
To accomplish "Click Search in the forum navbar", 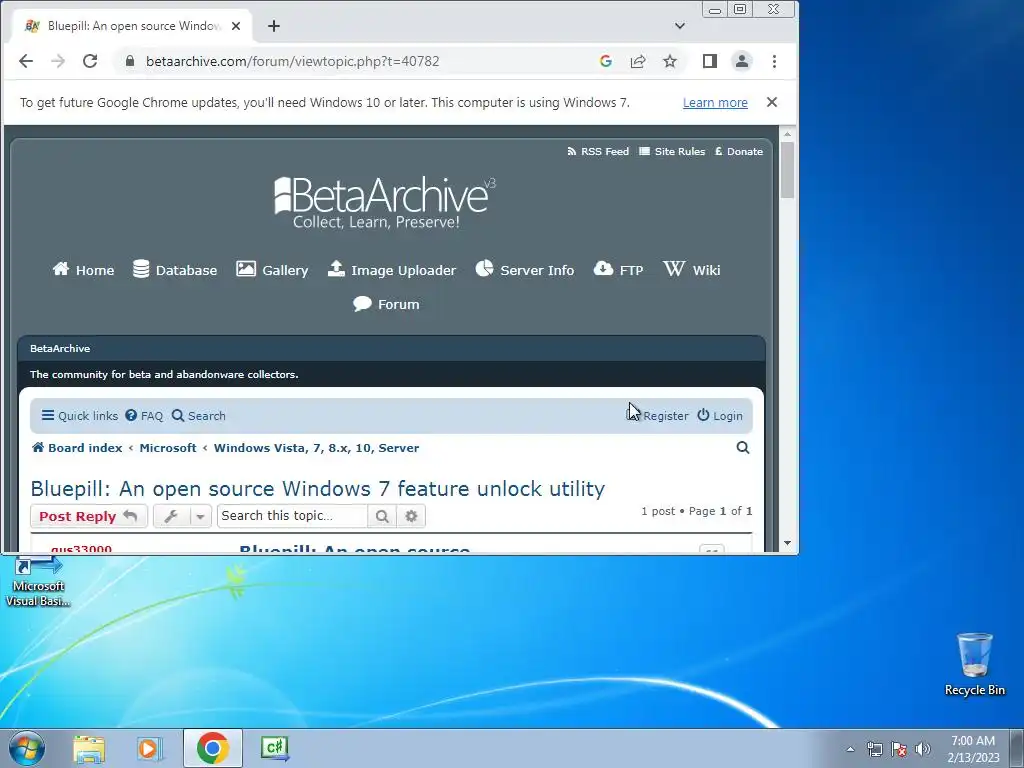I will tap(199, 416).
